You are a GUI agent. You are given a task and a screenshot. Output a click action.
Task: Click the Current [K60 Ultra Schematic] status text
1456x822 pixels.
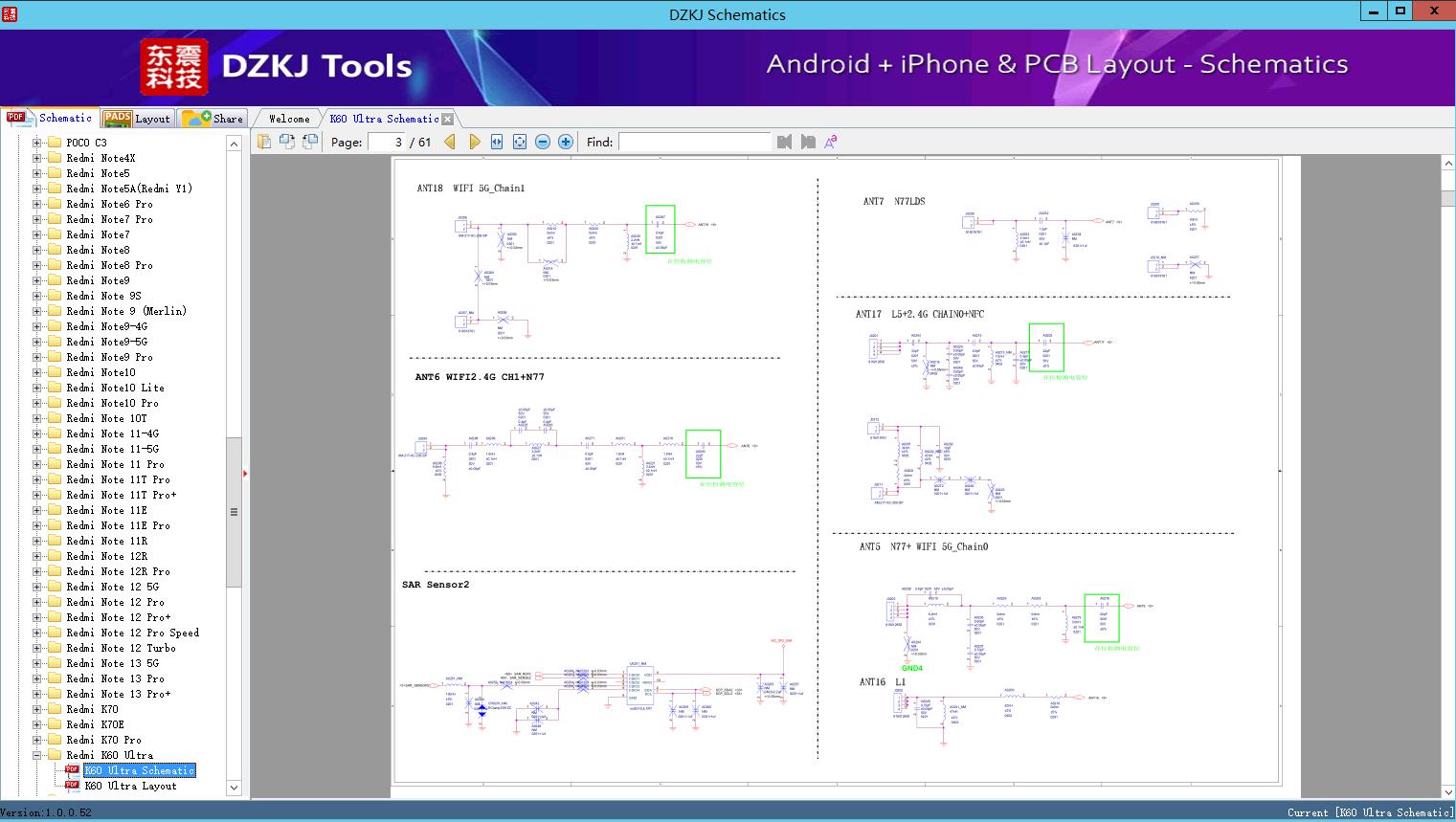[1370, 812]
